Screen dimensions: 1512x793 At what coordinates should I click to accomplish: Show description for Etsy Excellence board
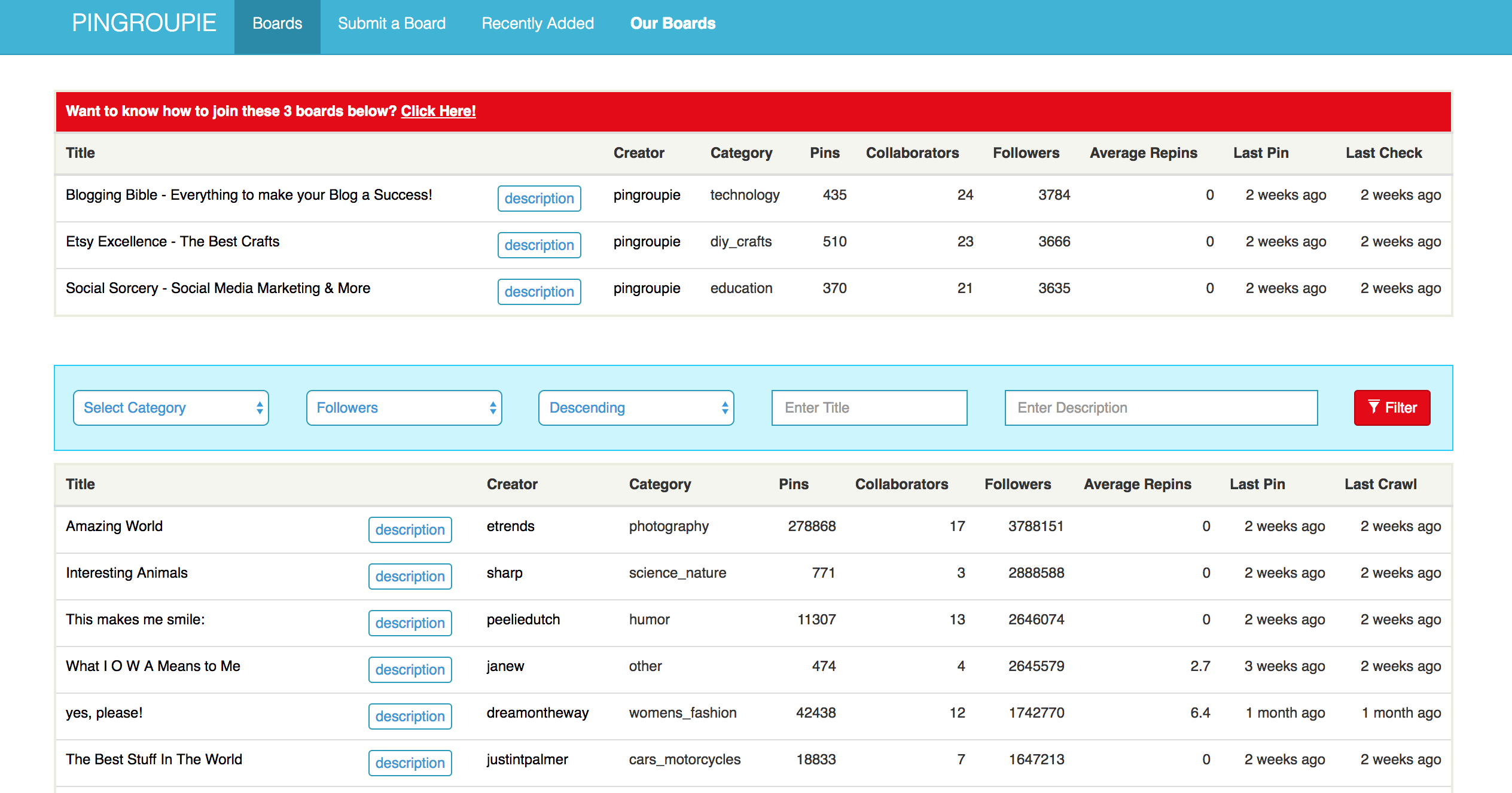coord(539,245)
